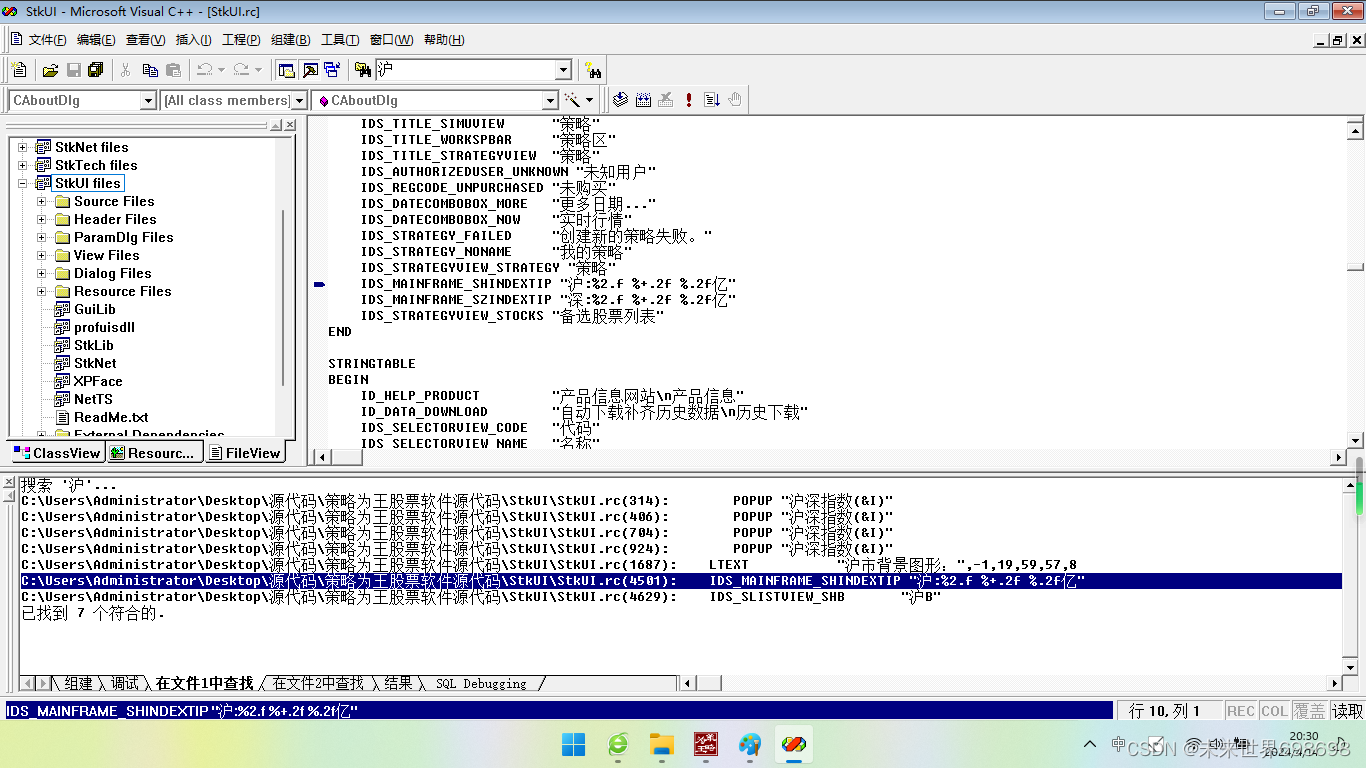This screenshot has width=1366, height=768.
Task: Copy selection using toolbar Copy icon
Action: point(150,70)
